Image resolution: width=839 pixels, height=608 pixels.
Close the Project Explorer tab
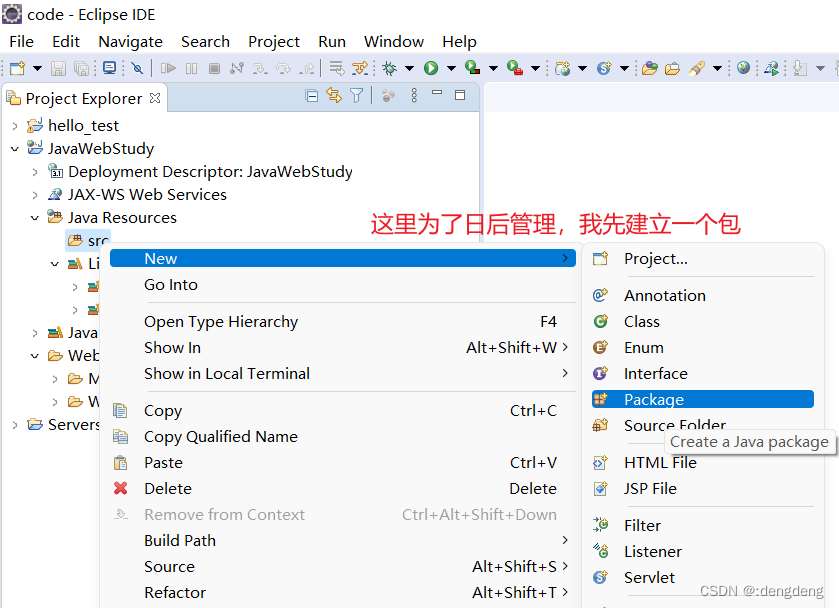pos(155,98)
